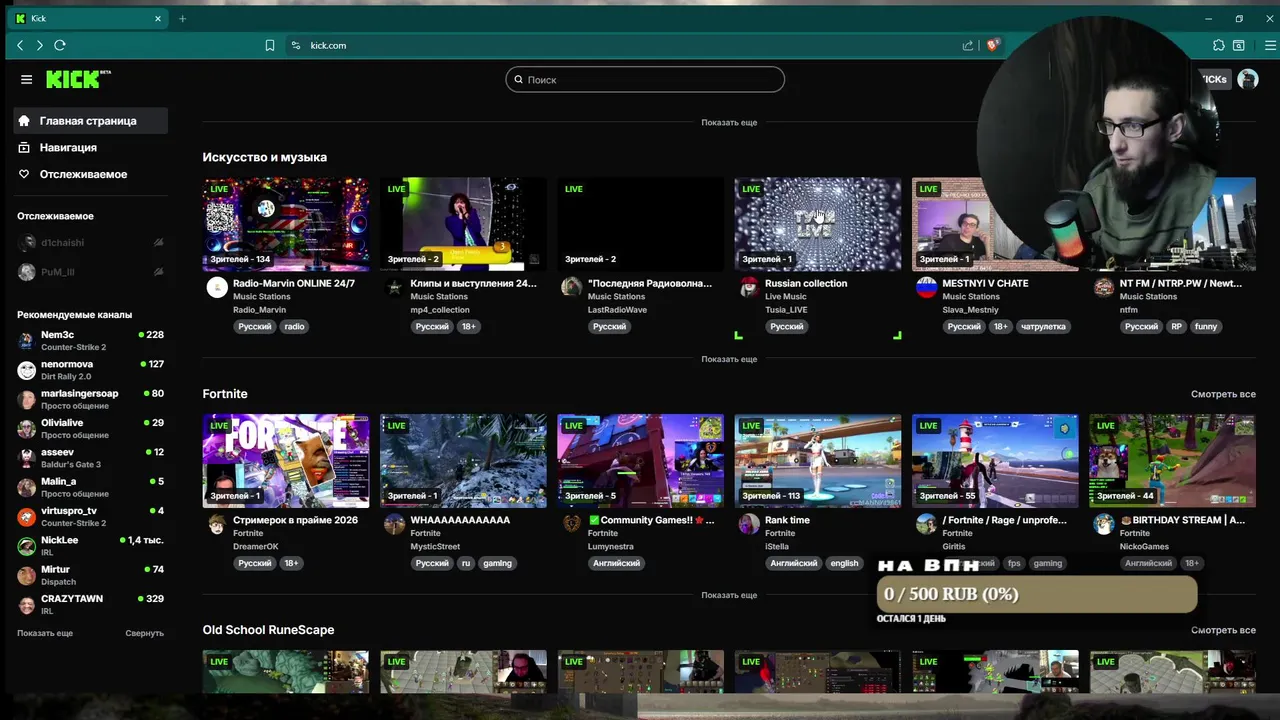The width and height of the screenshot is (1280, 720).
Task: Open Mirtur channel in recommended list
Action: (90, 575)
